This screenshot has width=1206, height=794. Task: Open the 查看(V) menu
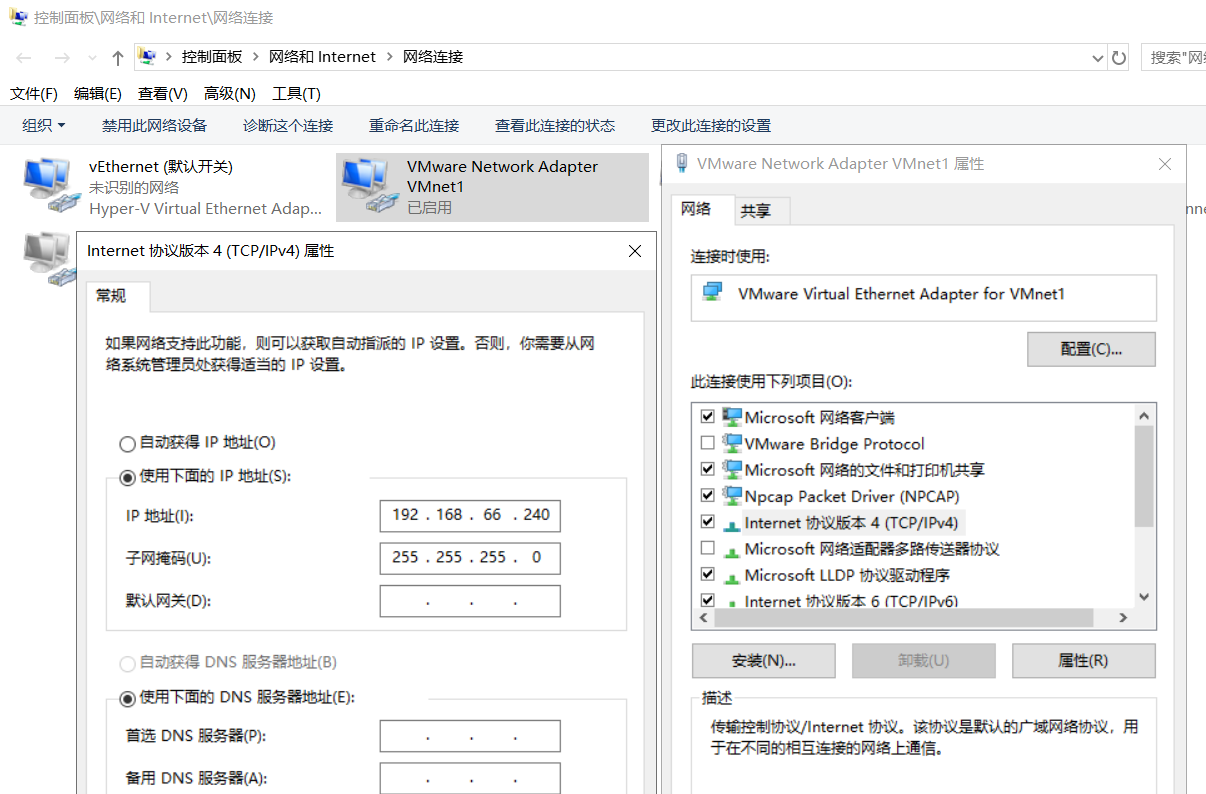click(163, 94)
